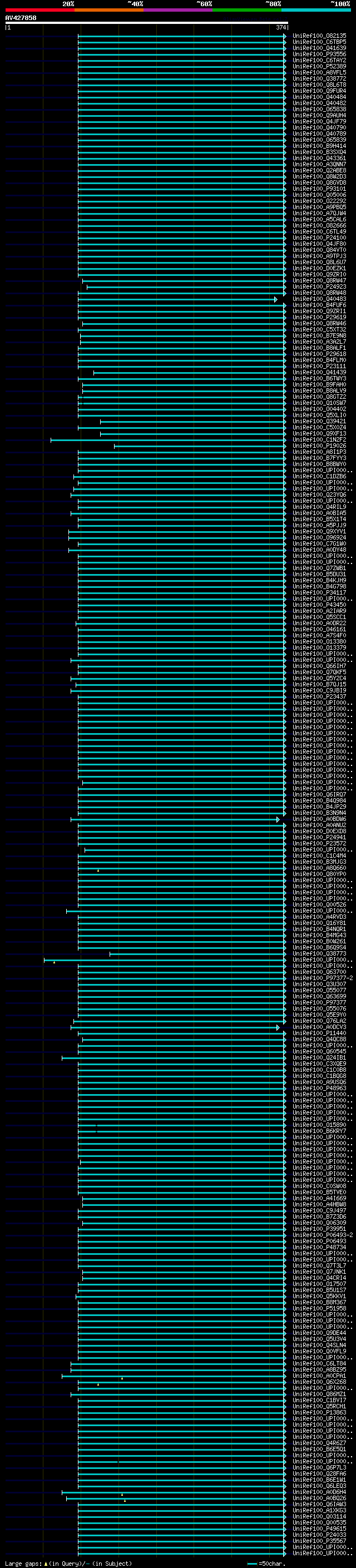Image resolution: width=356 pixels, height=1568 pixels.
Task: Open hit UniRef100_C6TBP5
Action: (319, 42)
